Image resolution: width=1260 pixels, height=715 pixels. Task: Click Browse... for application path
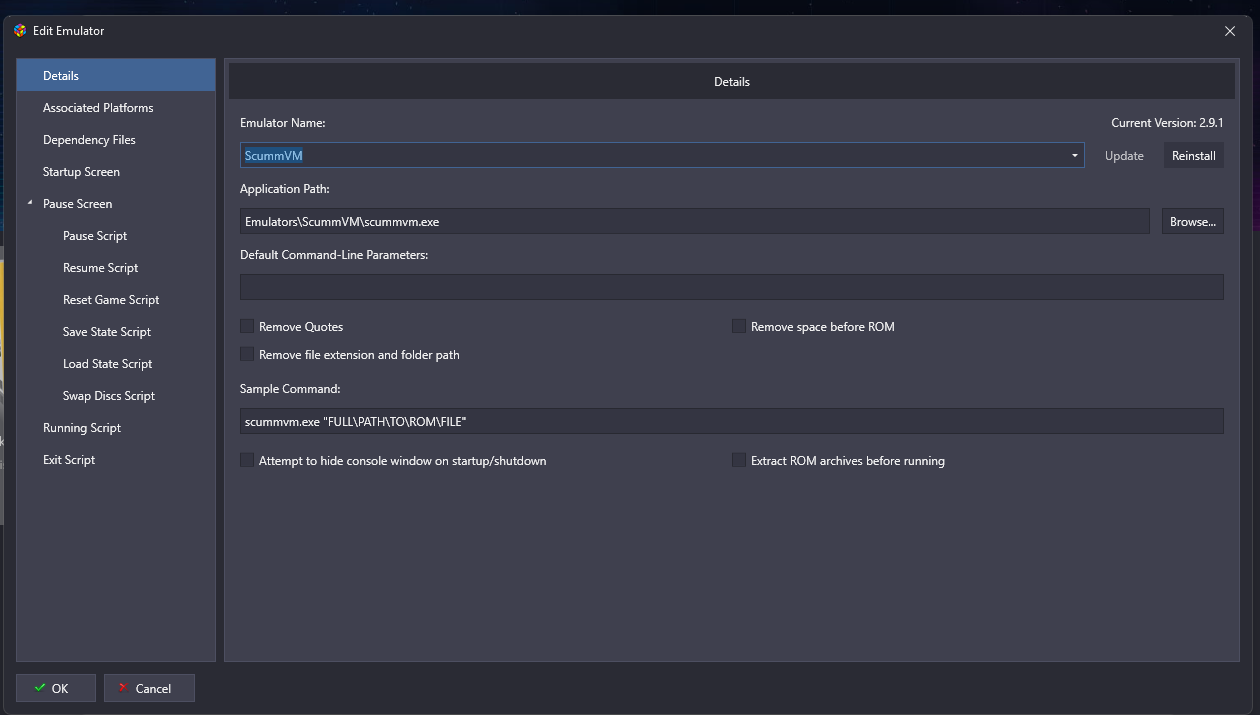(x=1192, y=221)
